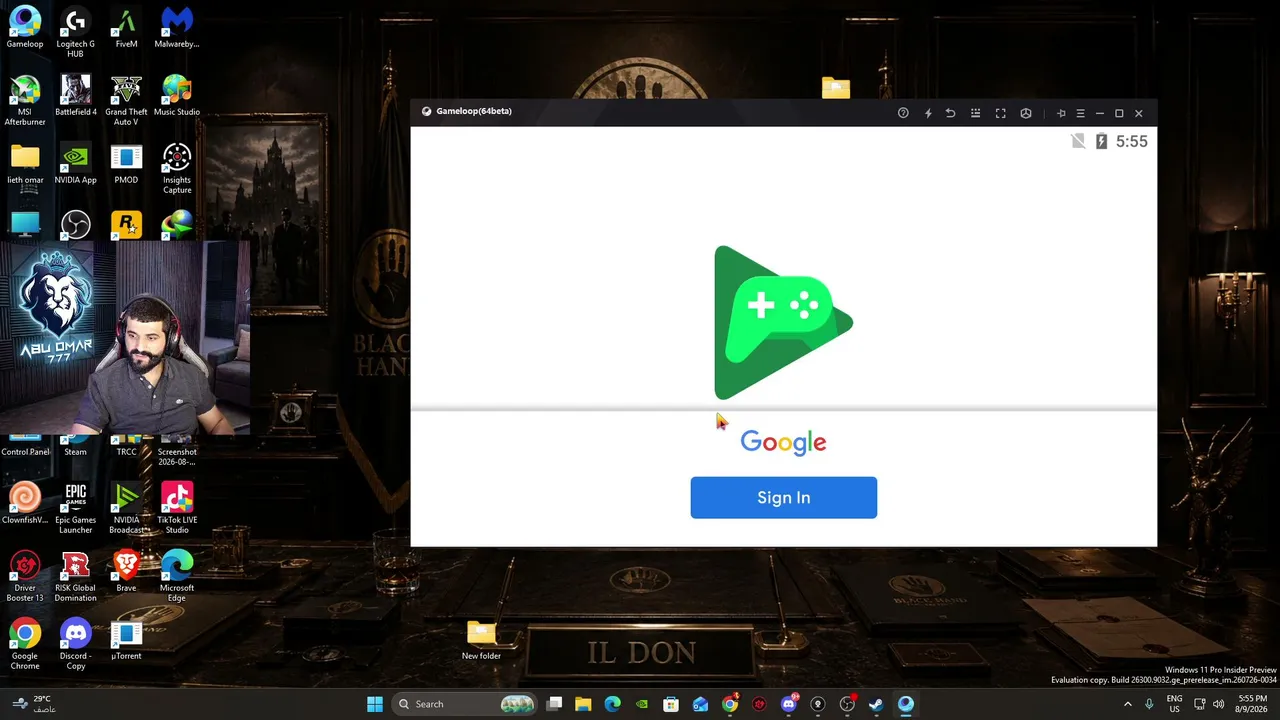Open File Explorer from the taskbar
1280x720 pixels.
[x=583, y=704]
